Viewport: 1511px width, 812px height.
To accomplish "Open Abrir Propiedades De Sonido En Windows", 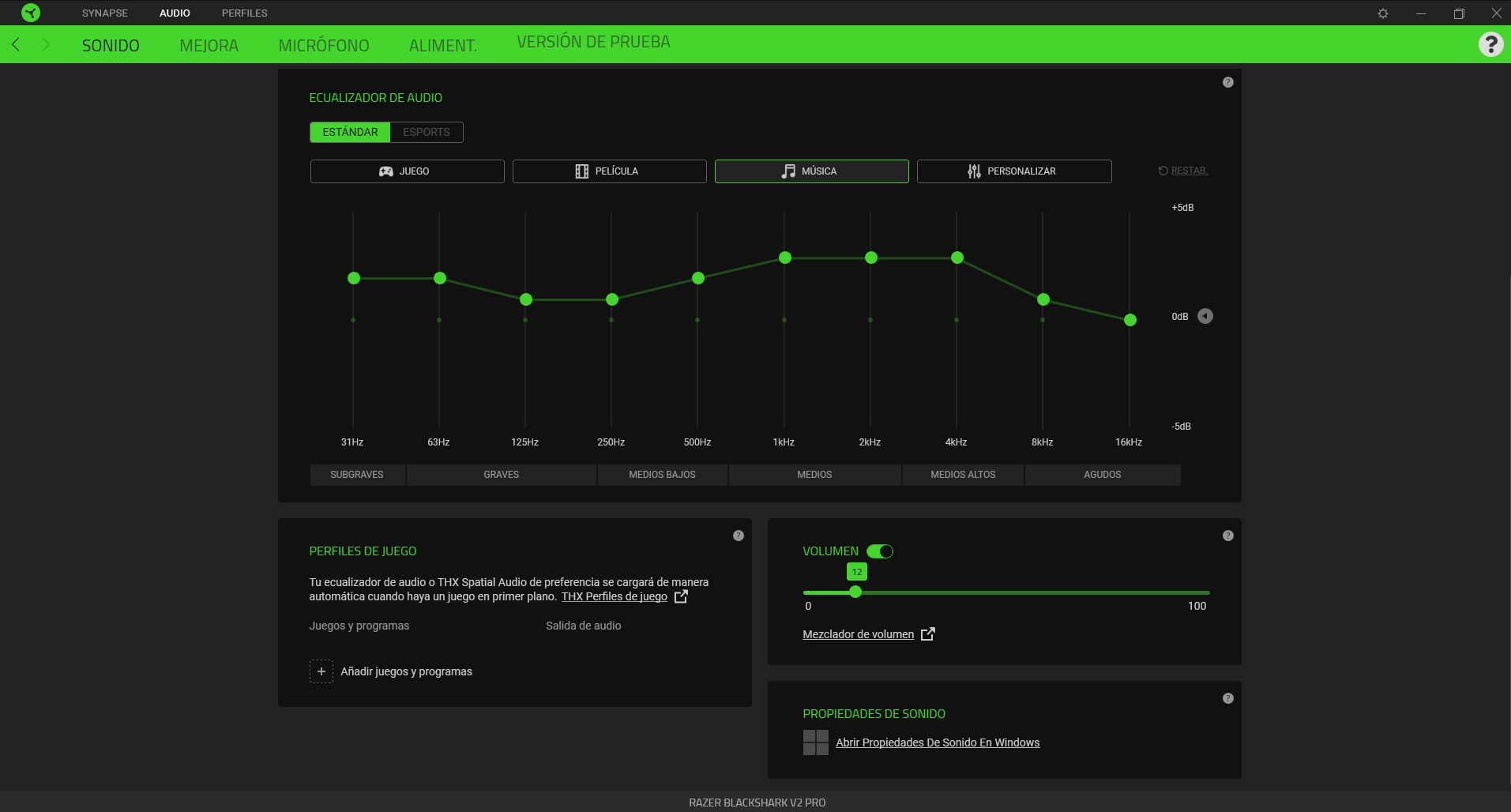I will (938, 742).
